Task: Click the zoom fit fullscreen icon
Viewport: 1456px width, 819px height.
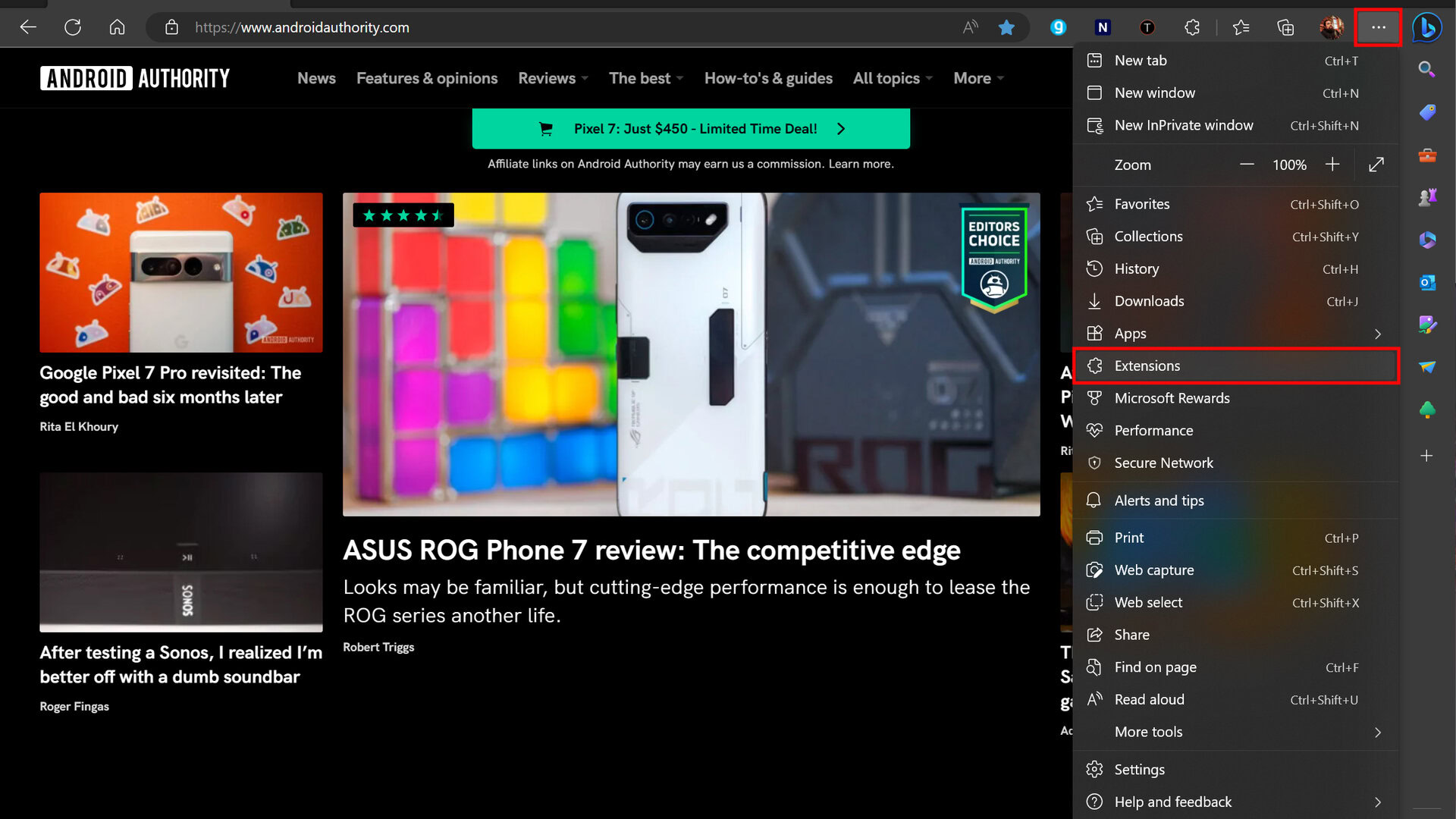Action: click(x=1377, y=165)
